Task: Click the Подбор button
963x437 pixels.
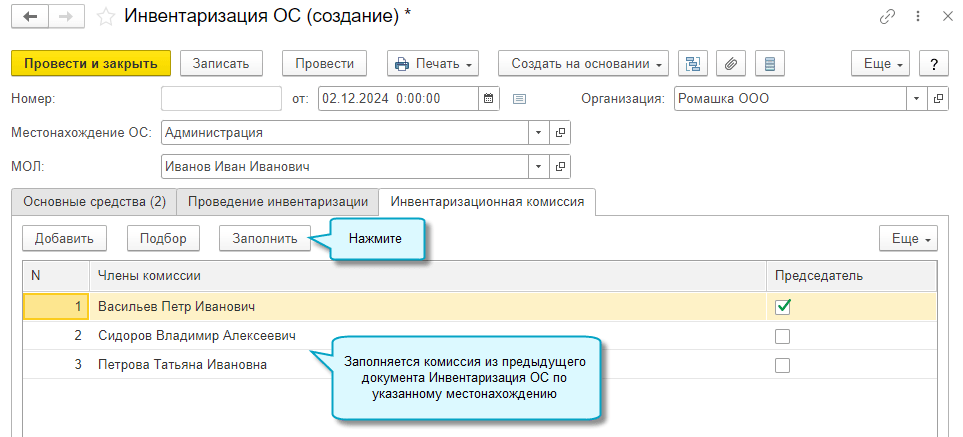Action: pyautogui.click(x=163, y=239)
